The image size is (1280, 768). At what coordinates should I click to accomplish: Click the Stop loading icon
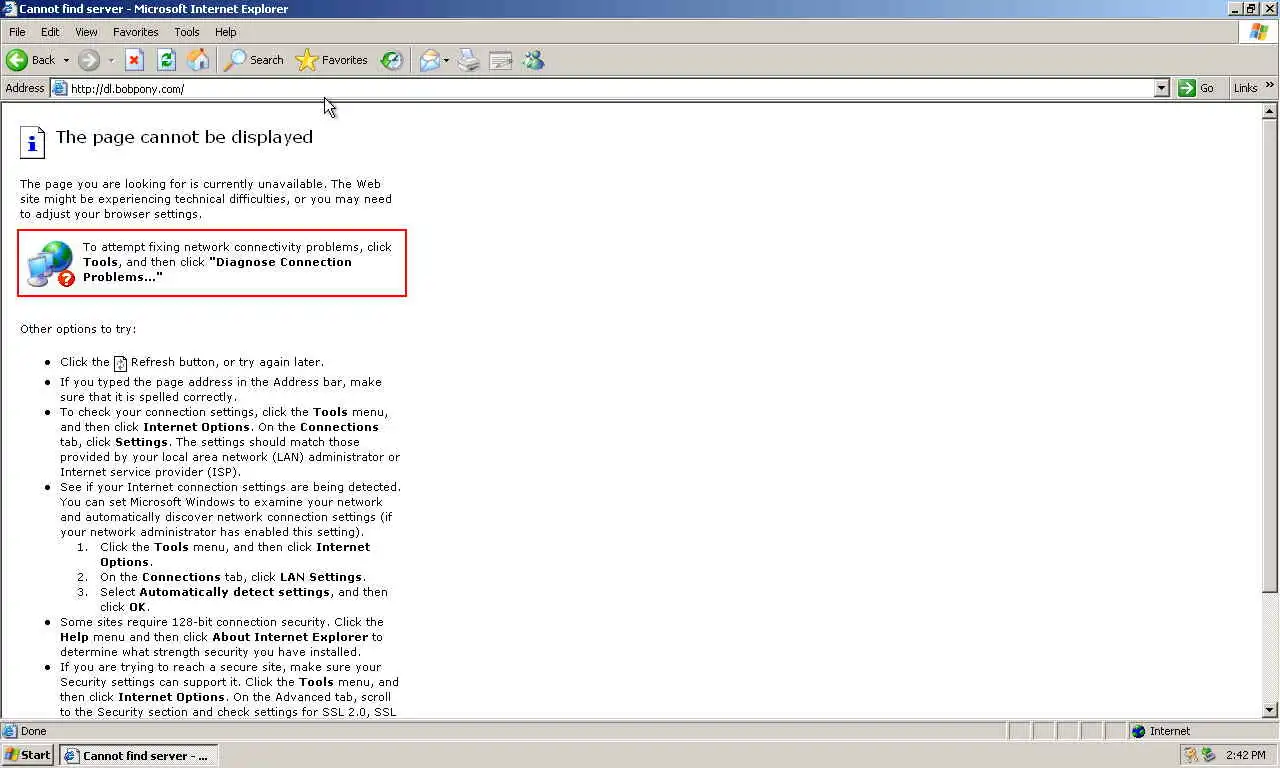(134, 60)
